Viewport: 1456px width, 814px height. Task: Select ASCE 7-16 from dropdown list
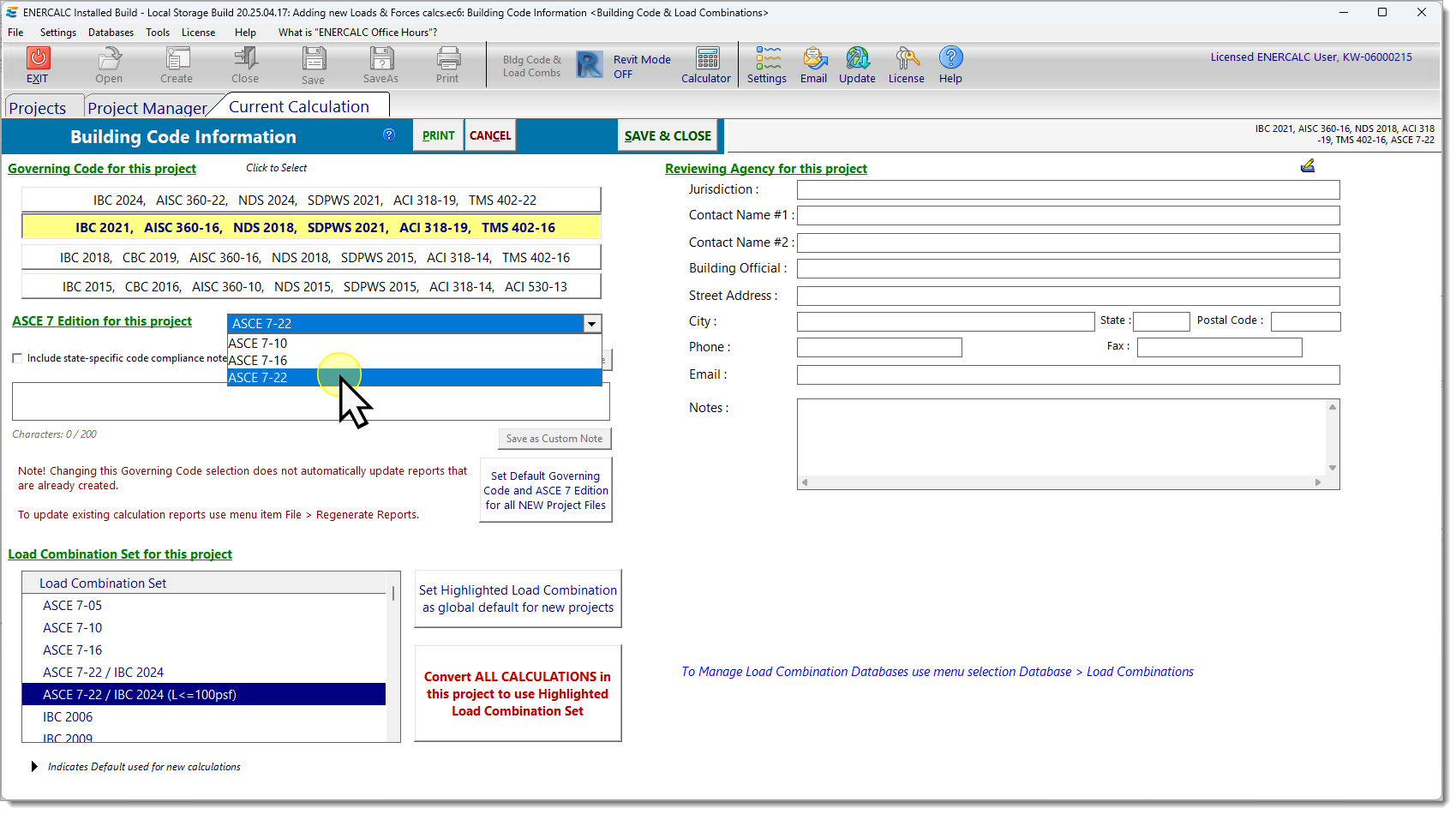(x=415, y=361)
